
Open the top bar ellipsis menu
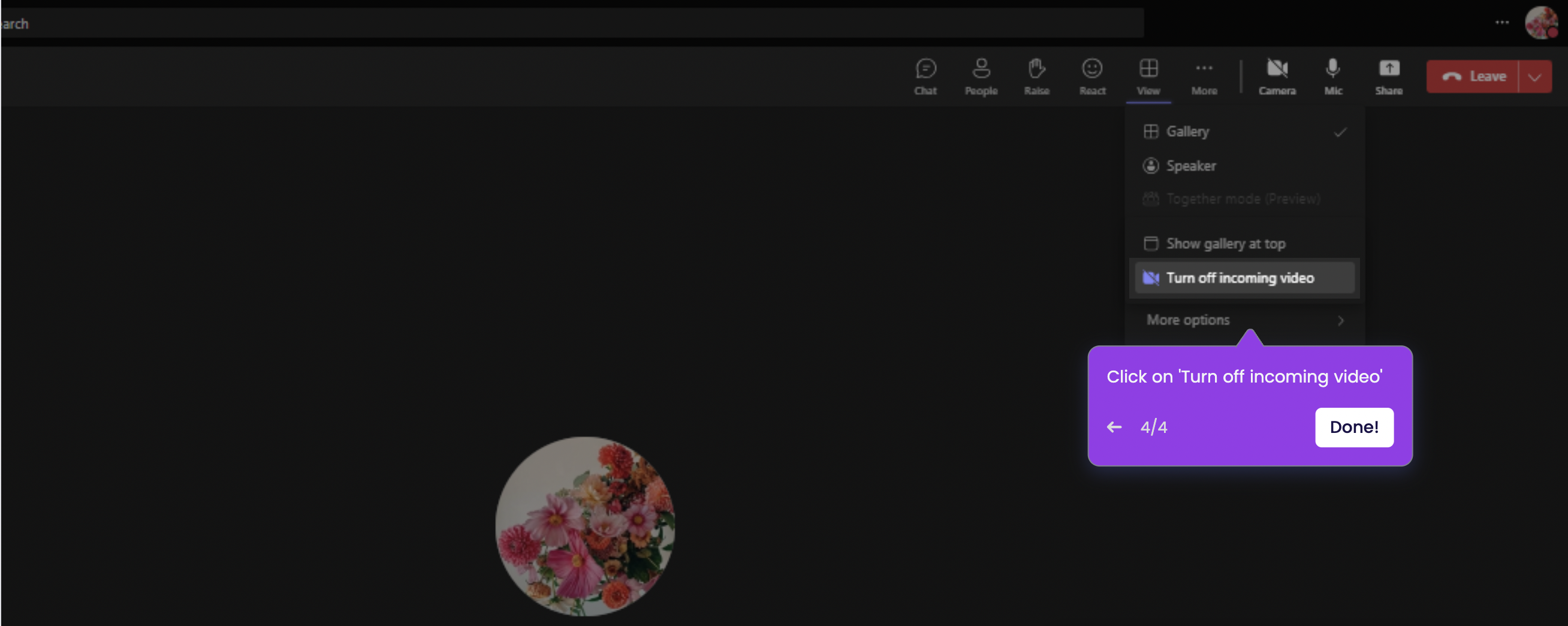1501,23
